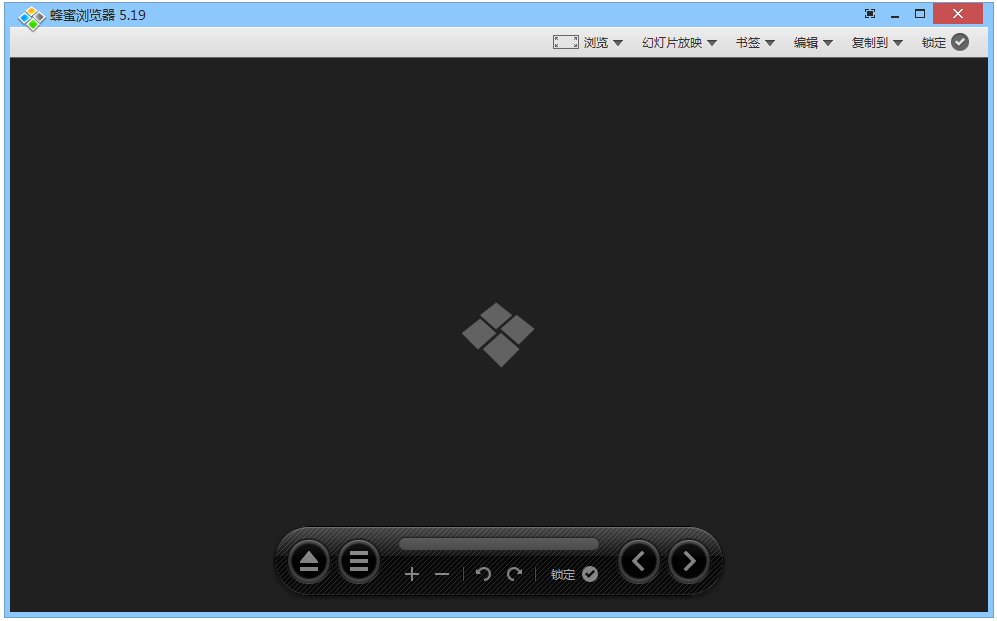Toggle 锁定 checkmark in top toolbar
This screenshot has width=997, height=621.
tap(960, 42)
